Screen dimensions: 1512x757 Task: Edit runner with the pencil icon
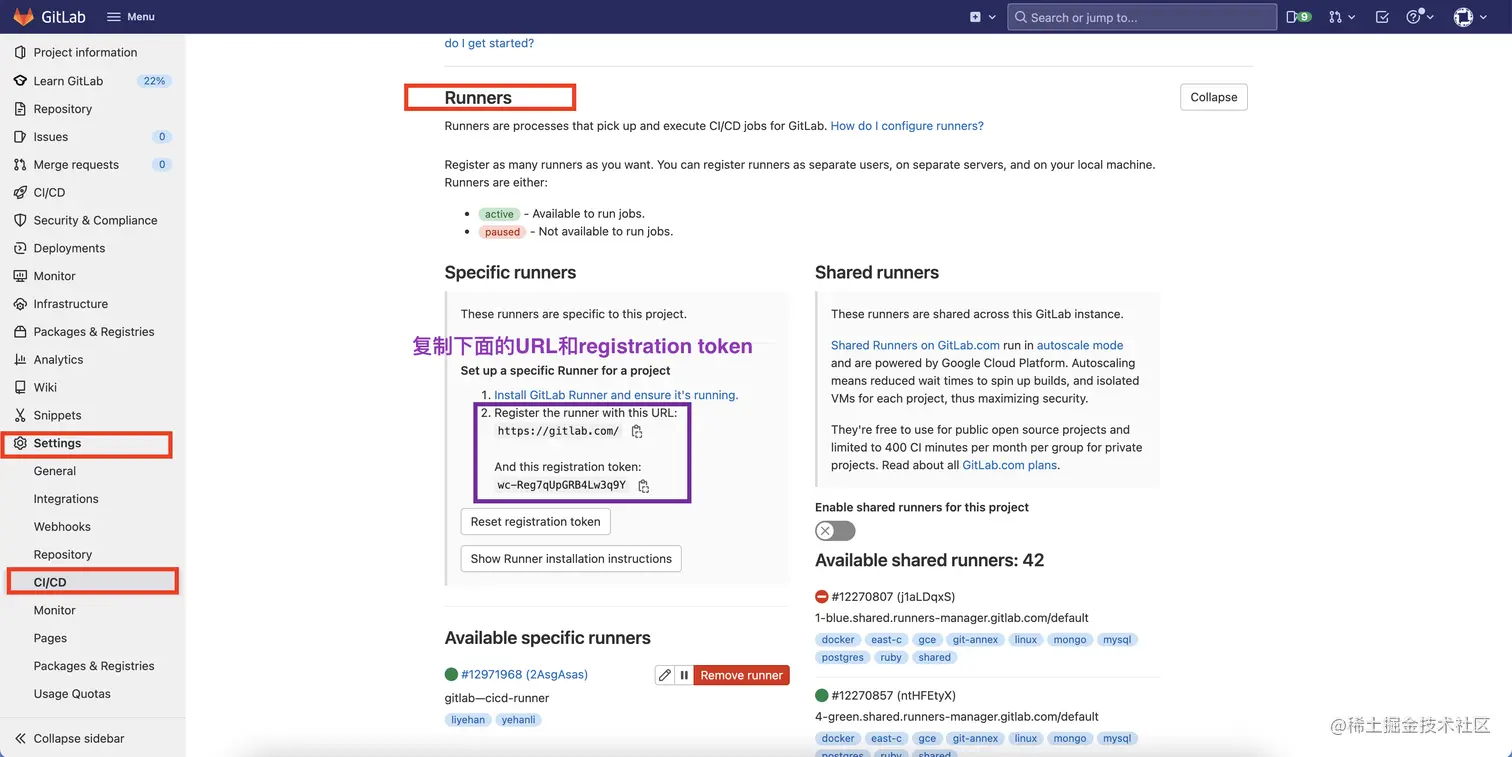665,675
